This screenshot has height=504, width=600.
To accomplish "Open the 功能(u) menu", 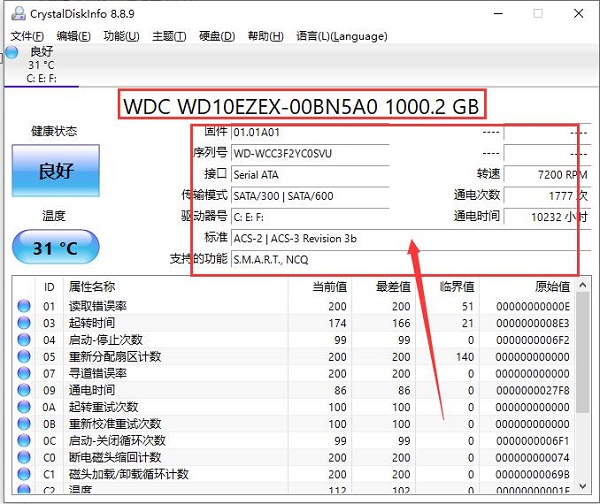I will [x=121, y=36].
